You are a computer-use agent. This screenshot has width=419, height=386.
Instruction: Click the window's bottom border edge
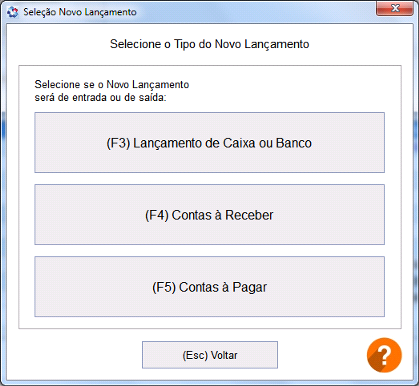[209, 383]
